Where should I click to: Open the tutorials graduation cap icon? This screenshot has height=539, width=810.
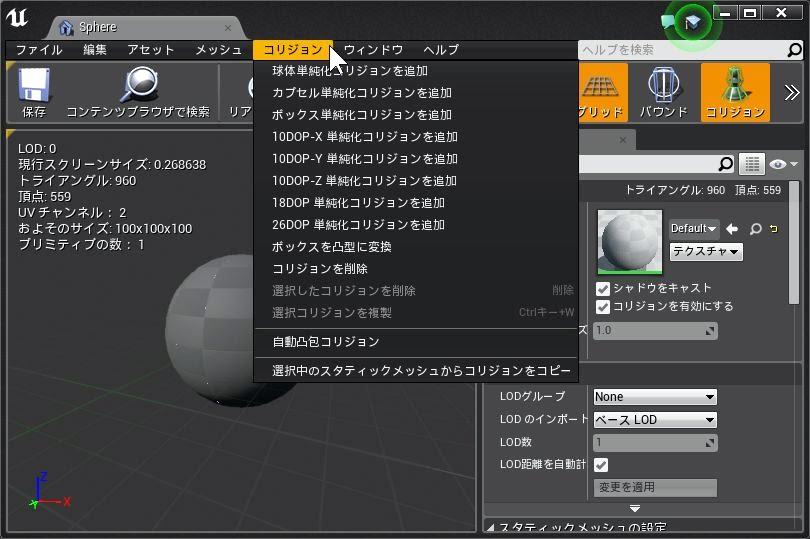tap(692, 22)
